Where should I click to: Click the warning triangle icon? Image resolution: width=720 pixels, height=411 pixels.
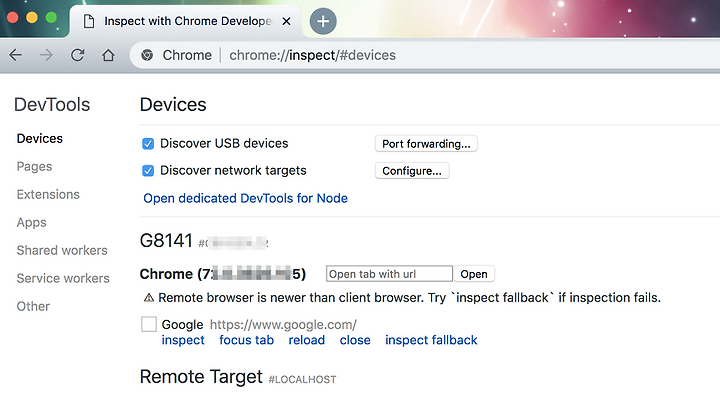pyautogui.click(x=149, y=298)
